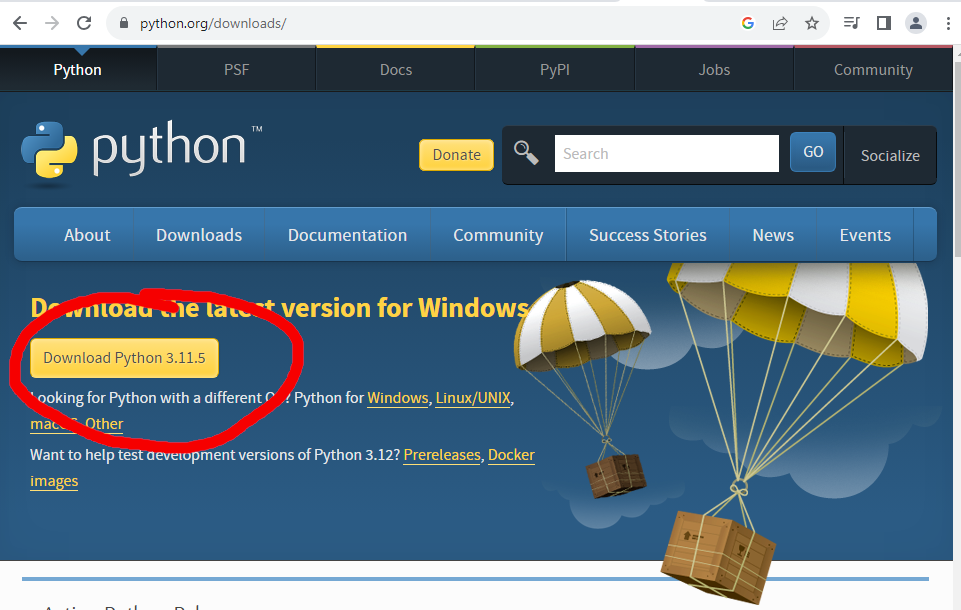Switch to the Docs top tab
Image resolution: width=961 pixels, height=610 pixels.
pos(396,70)
